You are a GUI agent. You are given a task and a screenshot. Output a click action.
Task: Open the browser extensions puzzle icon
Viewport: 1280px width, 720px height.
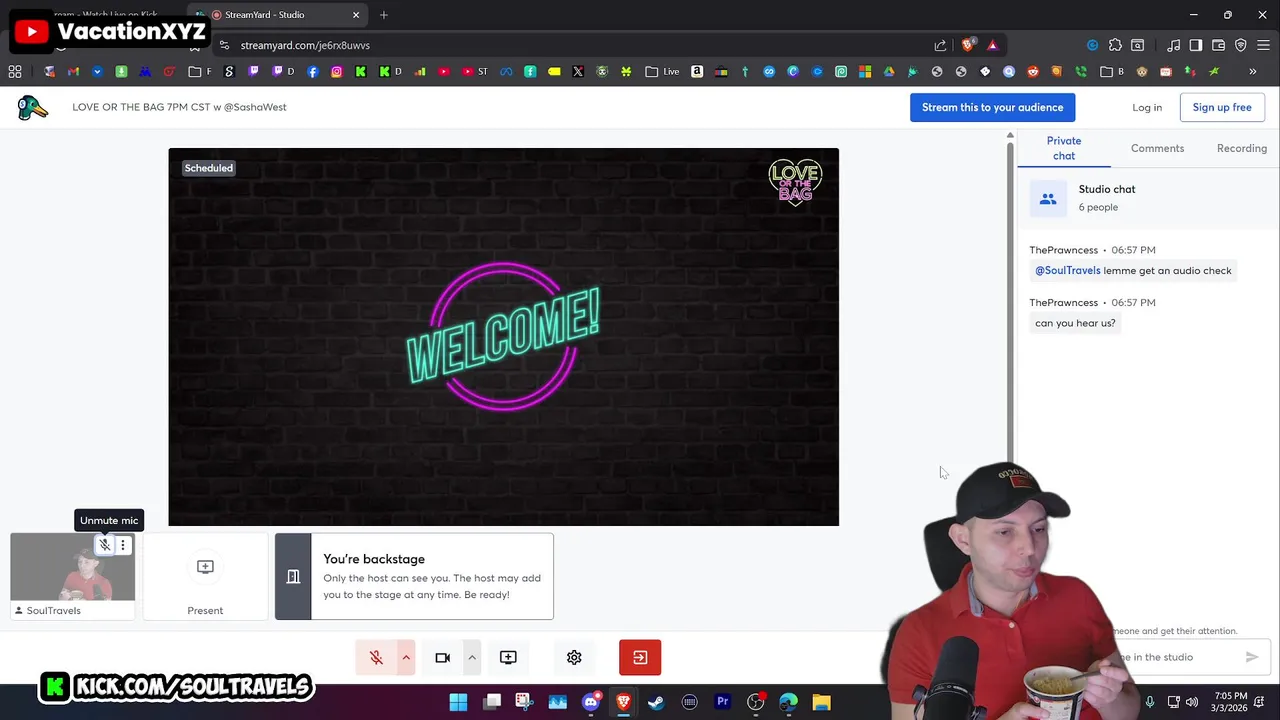click(x=1115, y=45)
